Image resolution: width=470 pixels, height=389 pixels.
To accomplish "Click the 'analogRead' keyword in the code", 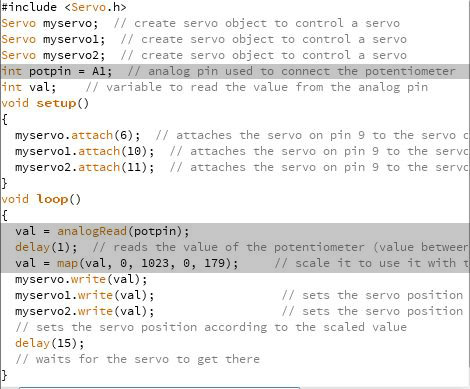I will (92, 231).
